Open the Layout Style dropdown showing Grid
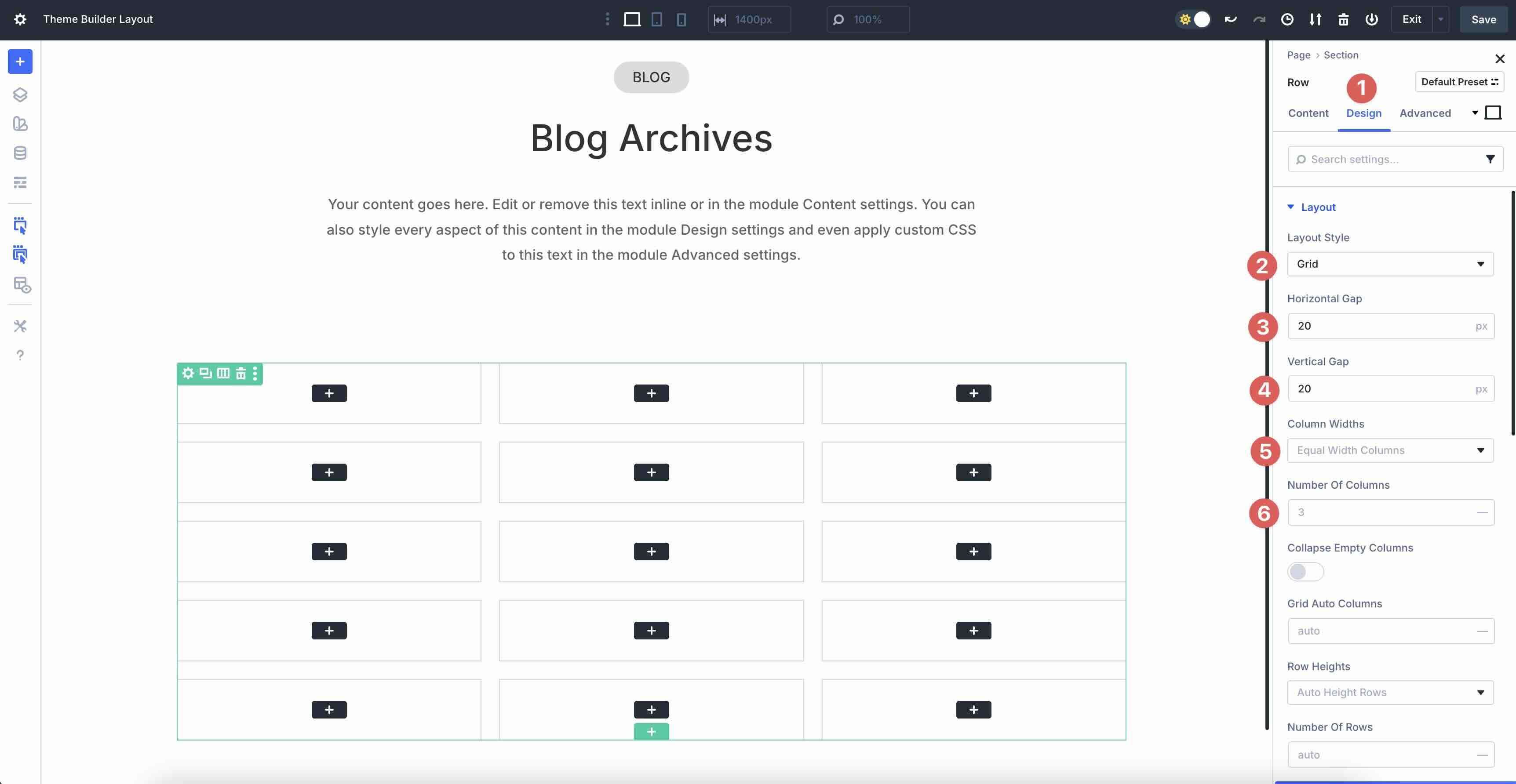1516x784 pixels. pyautogui.click(x=1390, y=264)
